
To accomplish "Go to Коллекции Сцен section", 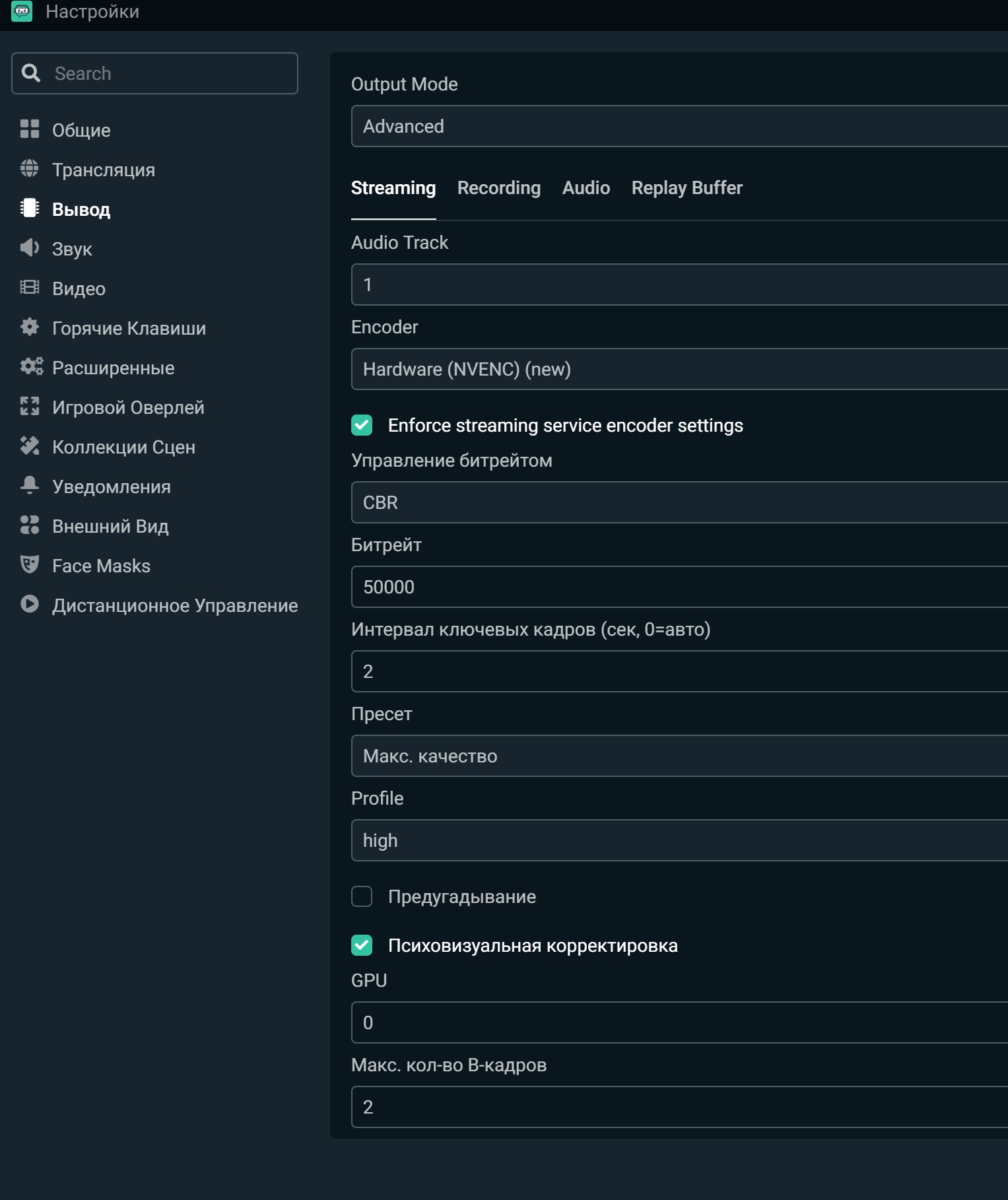I will pos(123,447).
